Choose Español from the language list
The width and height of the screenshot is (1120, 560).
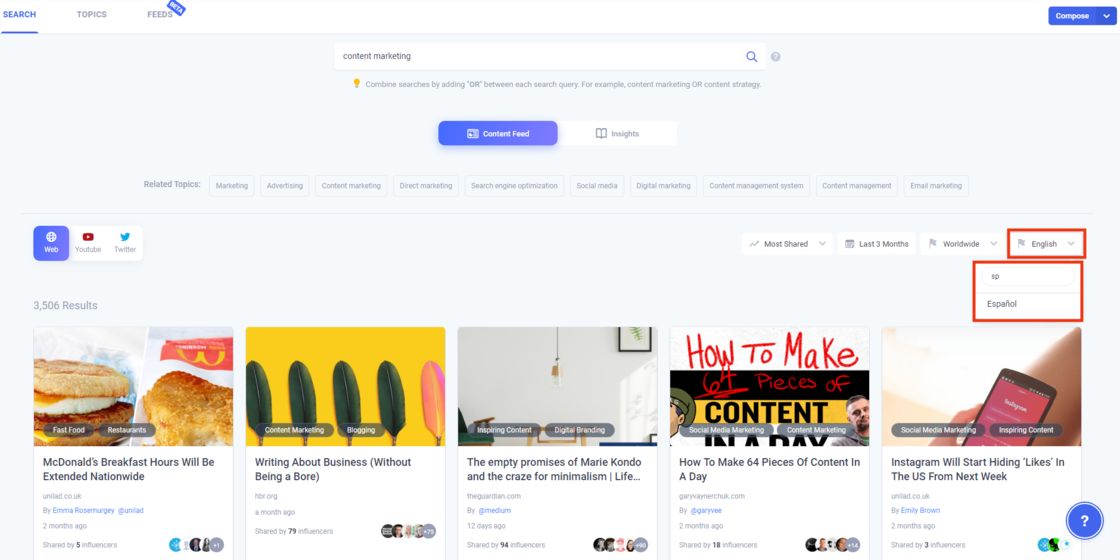tap(1002, 304)
